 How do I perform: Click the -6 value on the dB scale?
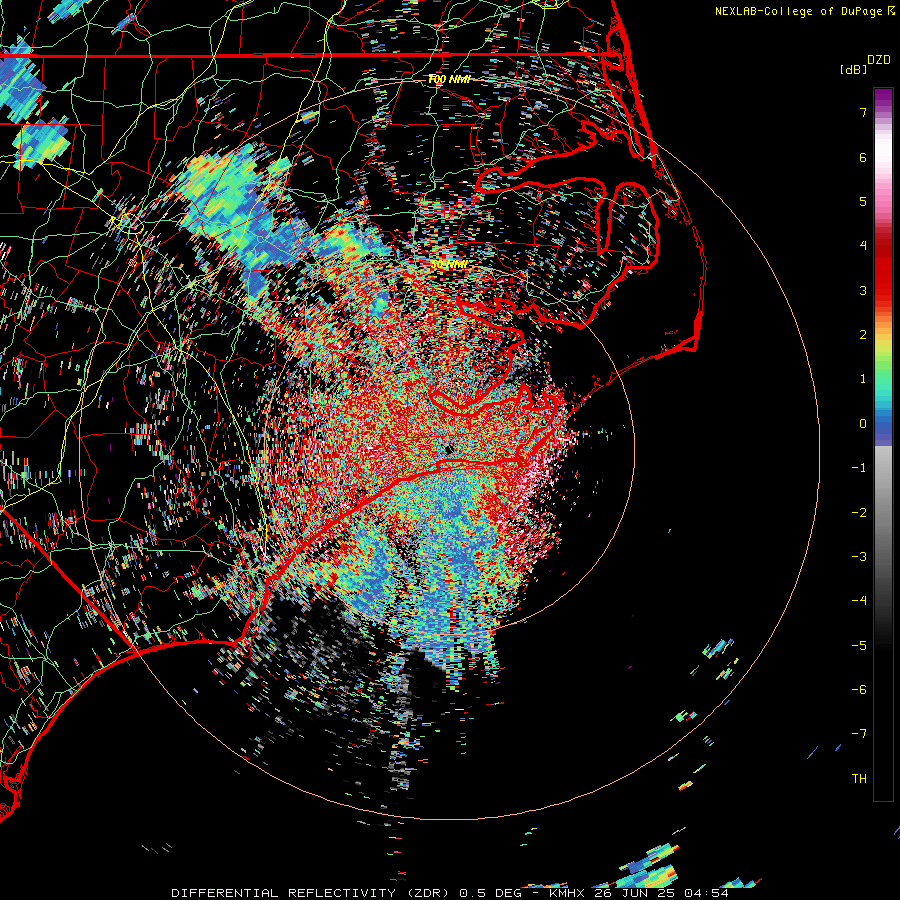(x=859, y=690)
